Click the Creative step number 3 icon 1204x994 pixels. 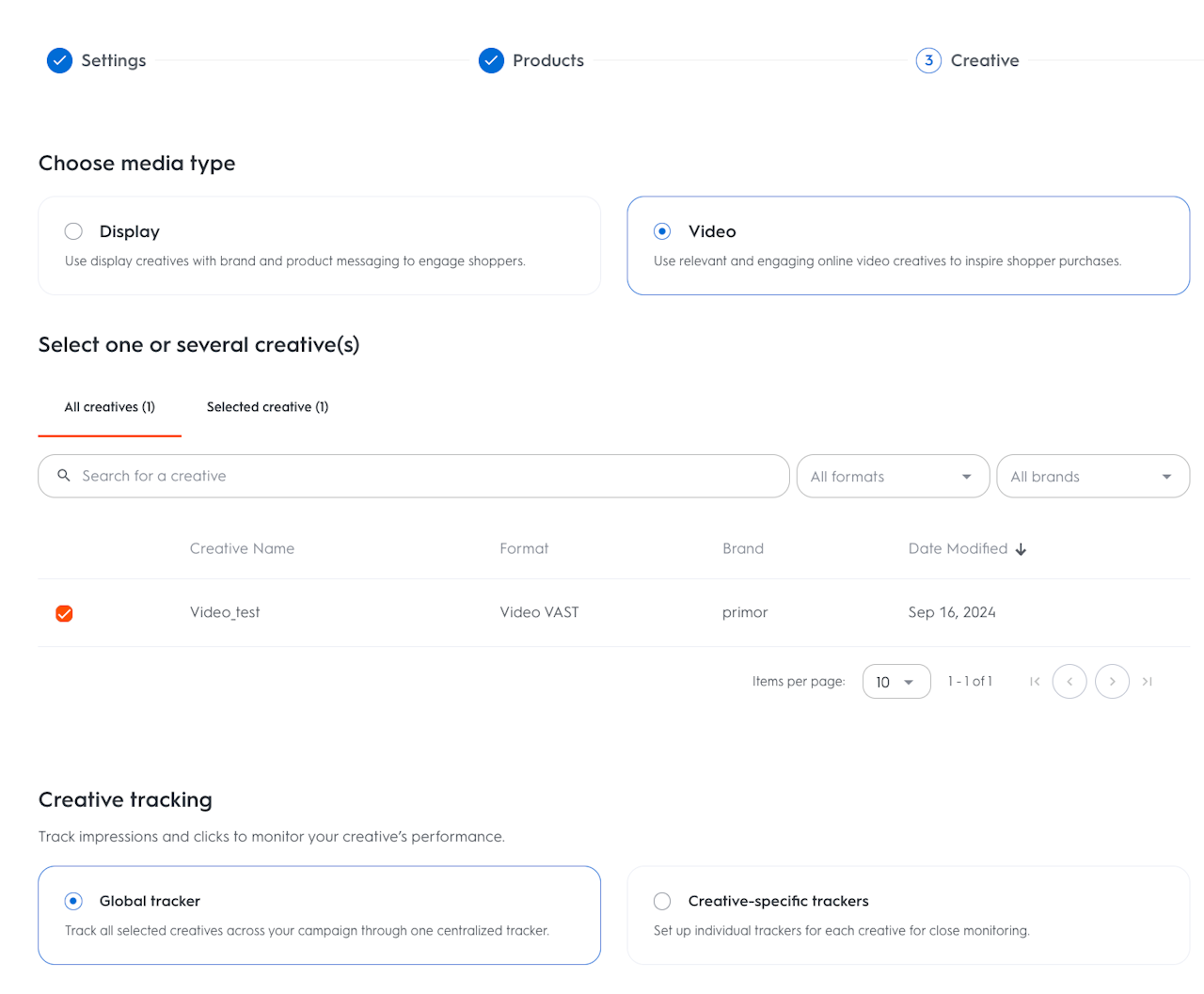point(928,61)
